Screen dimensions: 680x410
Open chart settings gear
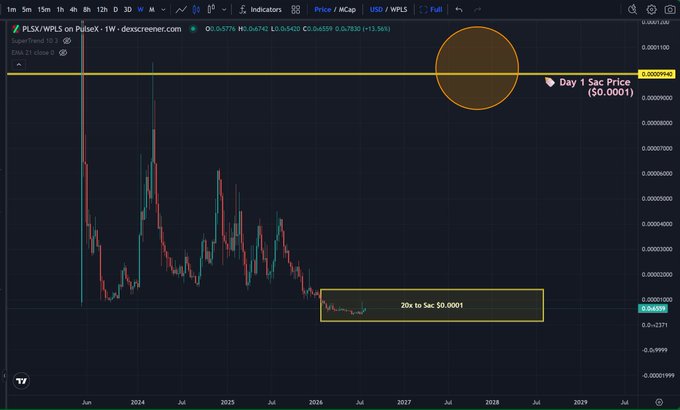click(651, 9)
